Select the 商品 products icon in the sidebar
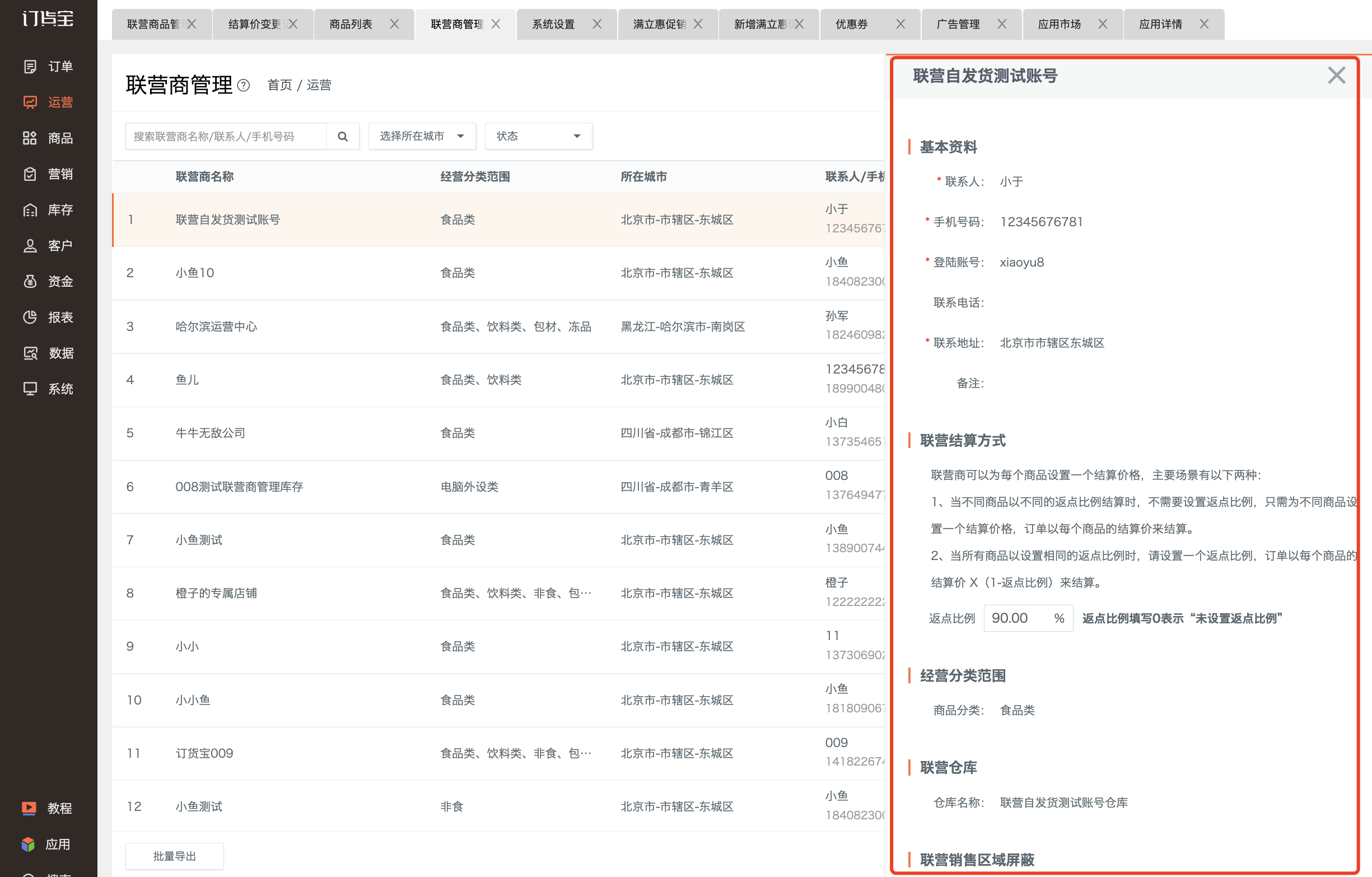Screen dimensions: 1372x877 tap(30, 138)
